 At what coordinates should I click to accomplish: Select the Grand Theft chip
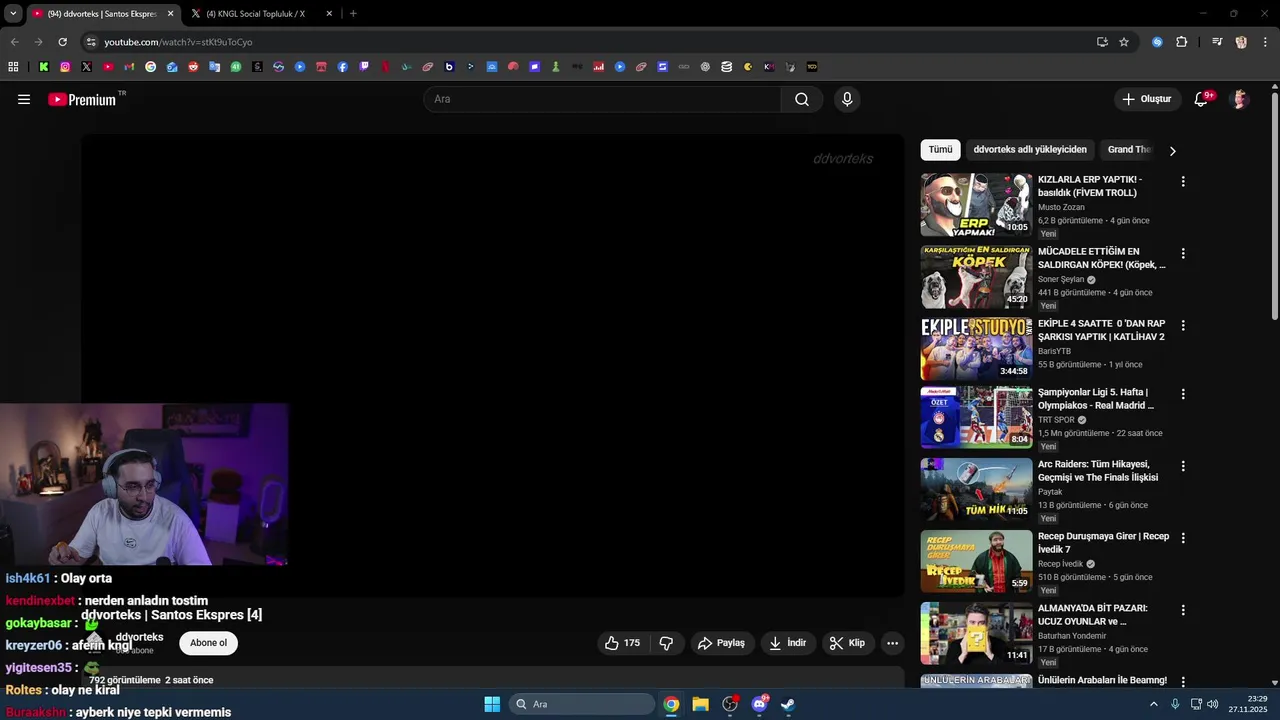pos(1130,150)
